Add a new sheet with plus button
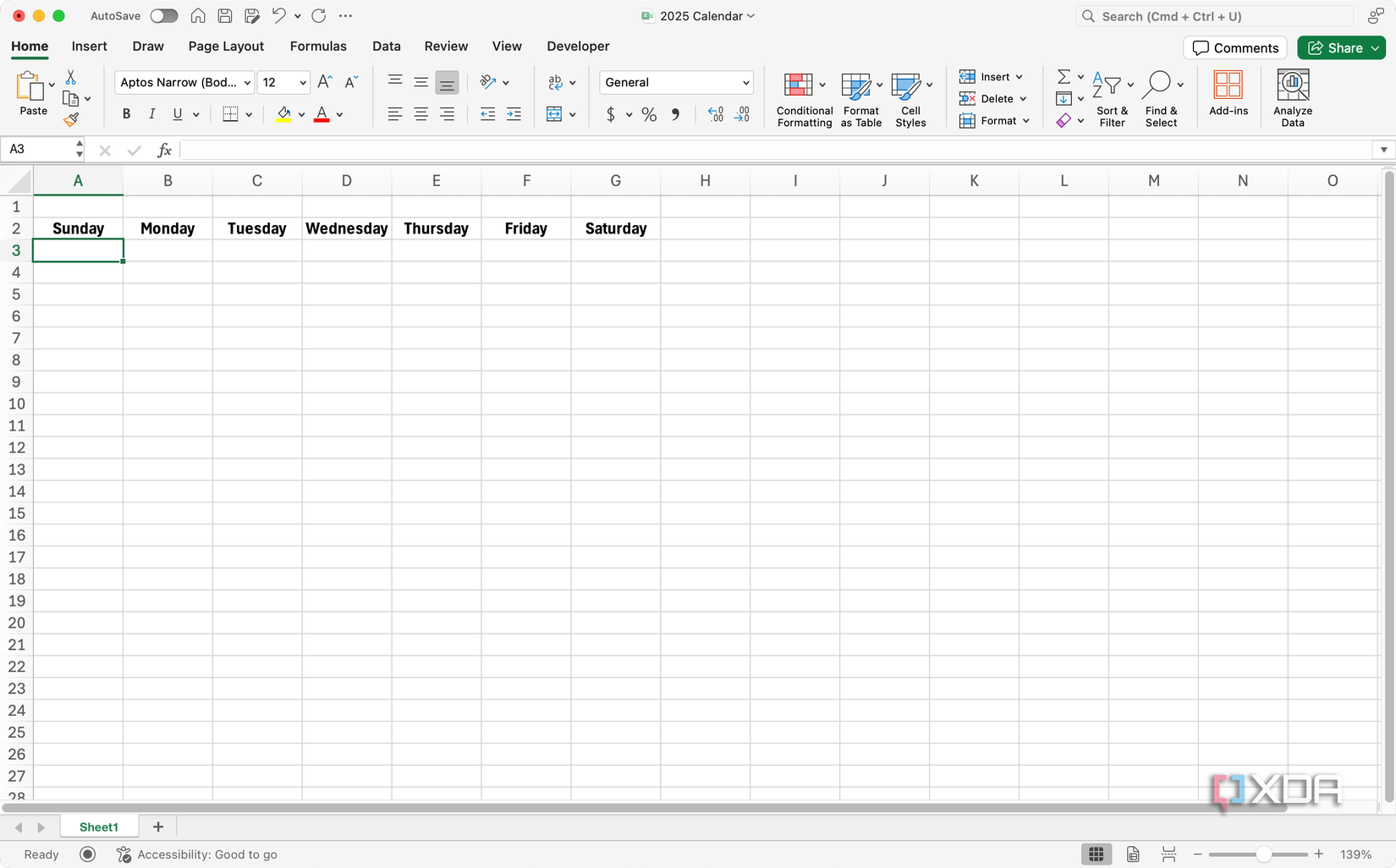The width and height of the screenshot is (1396, 868). pos(158,827)
